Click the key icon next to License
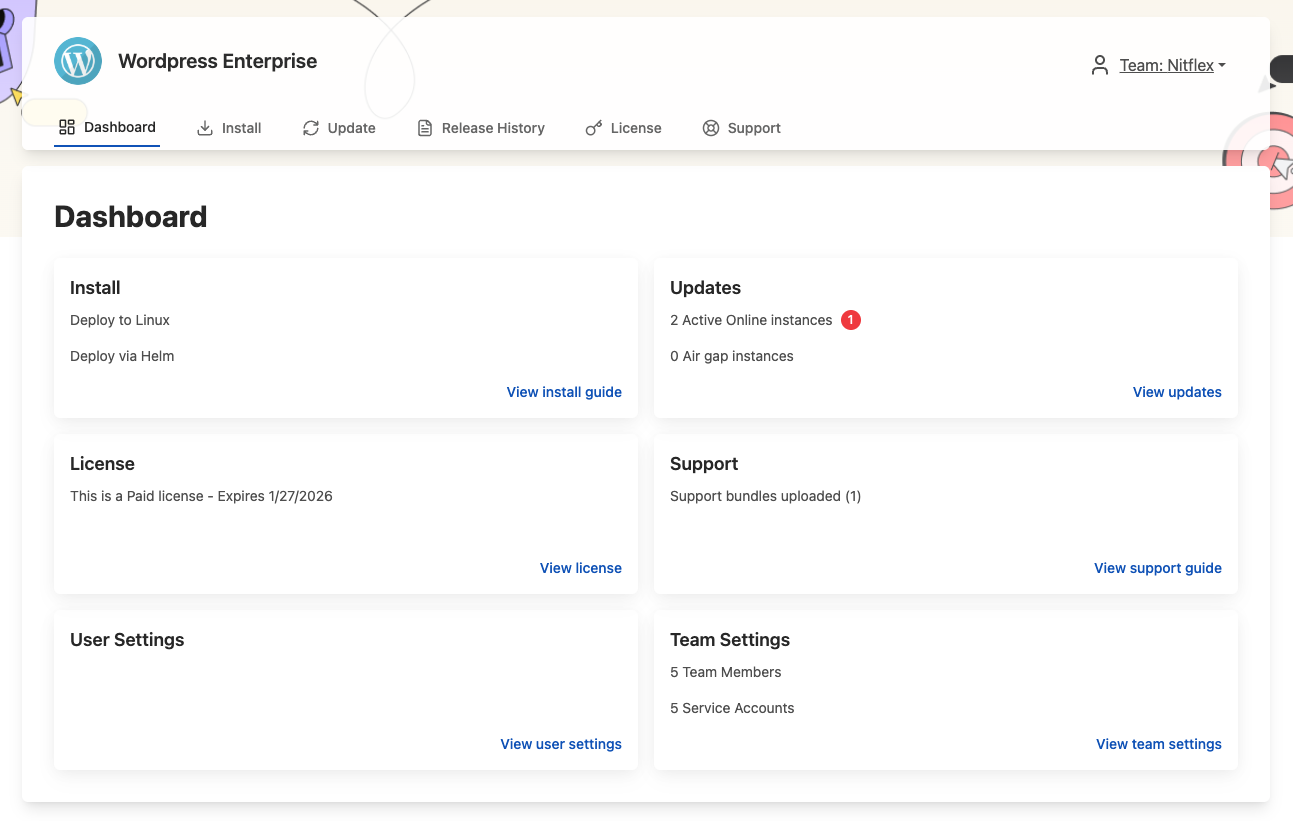This screenshot has width=1293, height=821. pos(593,128)
